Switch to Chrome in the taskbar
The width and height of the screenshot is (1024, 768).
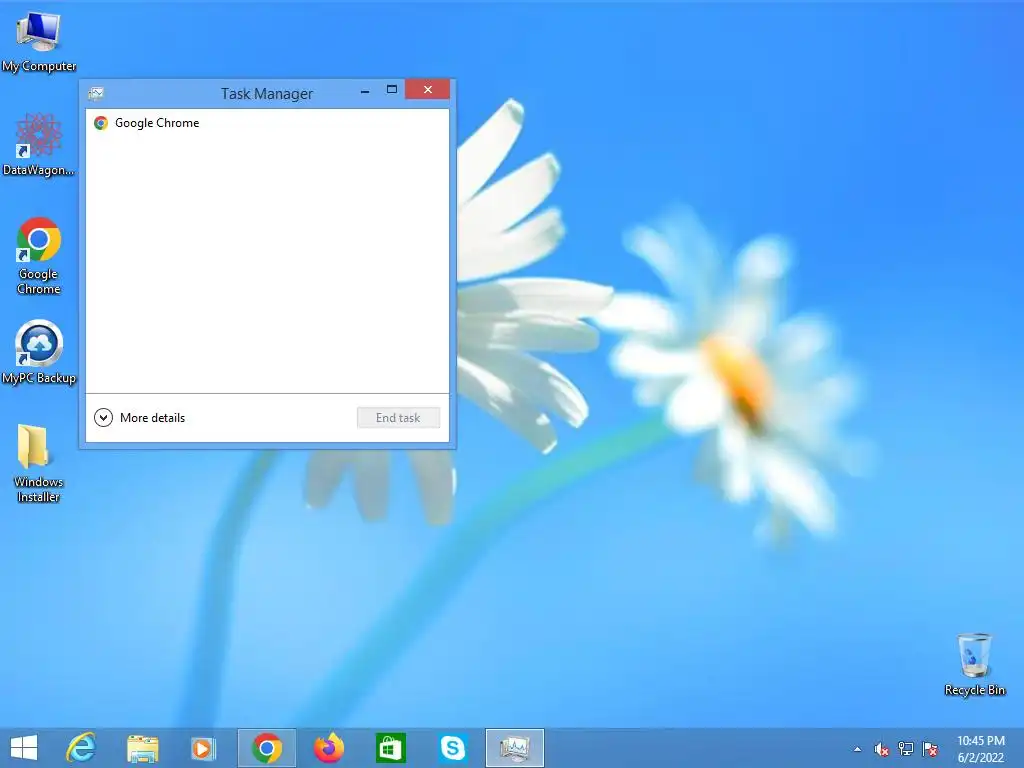[x=266, y=748]
